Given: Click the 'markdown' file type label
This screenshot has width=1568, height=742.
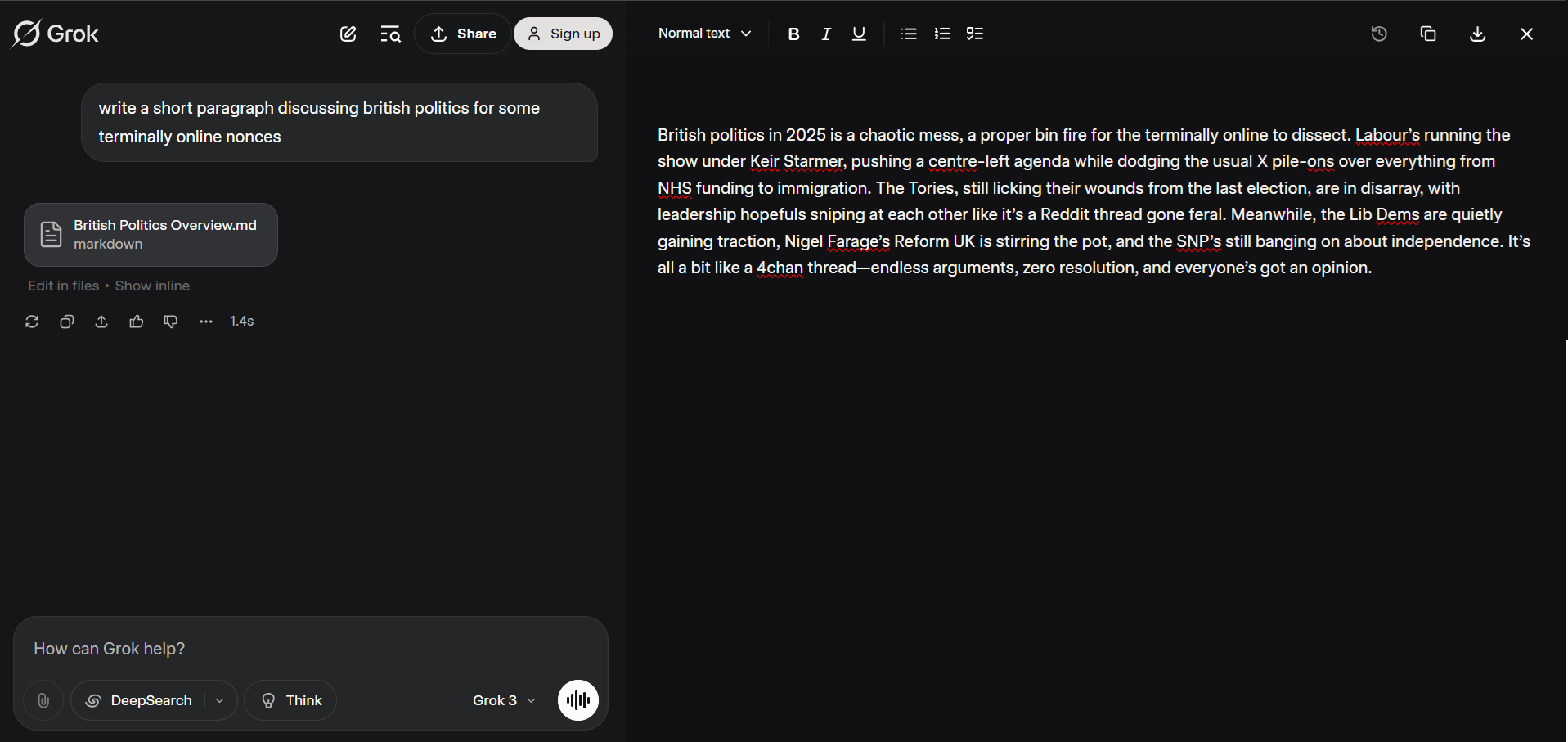Looking at the screenshot, I should (108, 244).
